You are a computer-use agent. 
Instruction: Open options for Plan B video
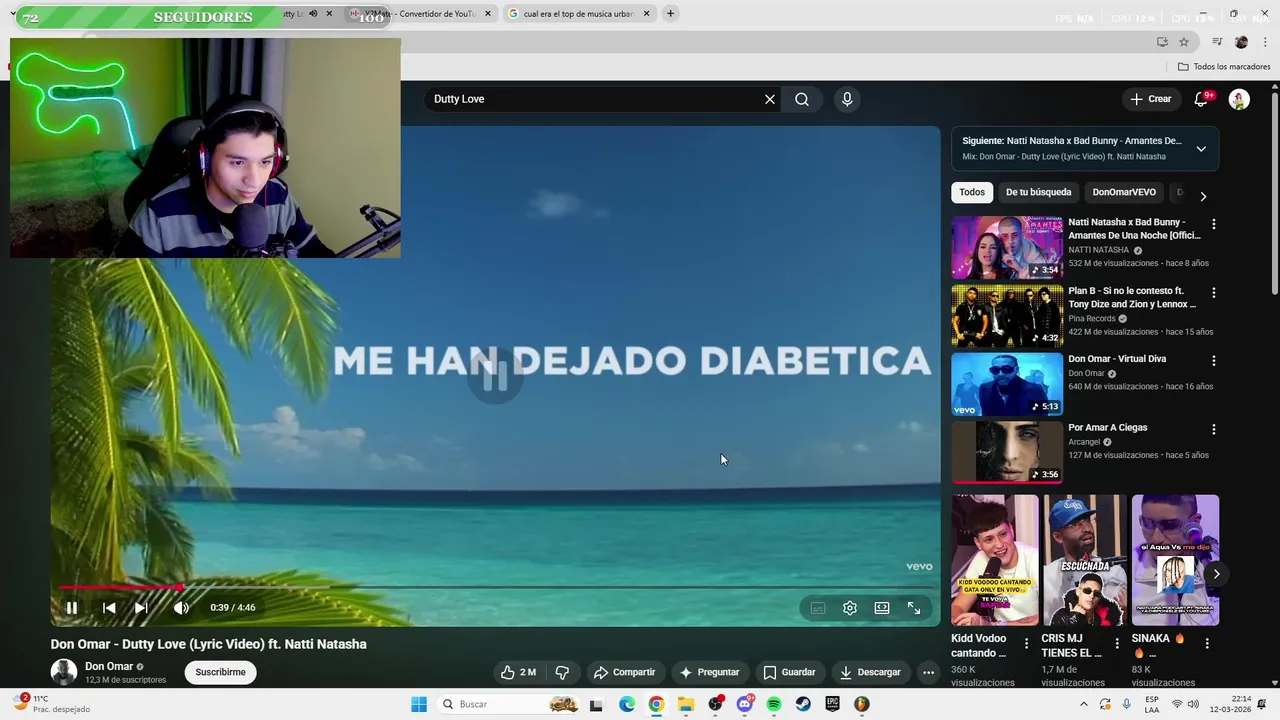click(x=1214, y=293)
